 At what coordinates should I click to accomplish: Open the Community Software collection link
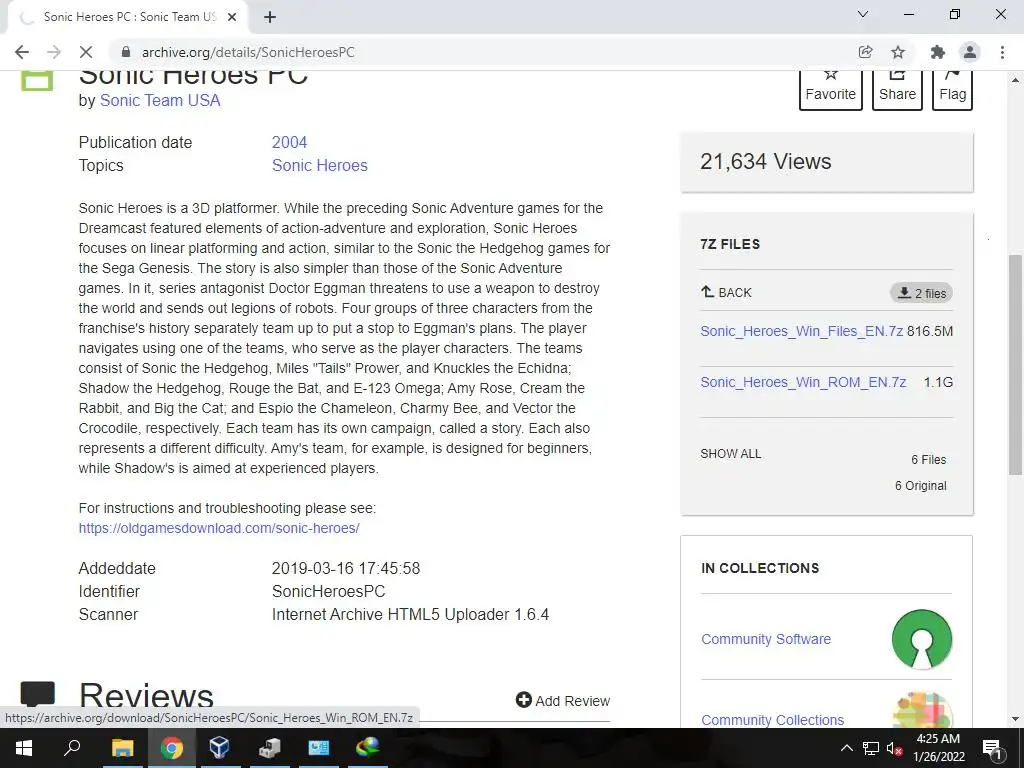point(765,639)
